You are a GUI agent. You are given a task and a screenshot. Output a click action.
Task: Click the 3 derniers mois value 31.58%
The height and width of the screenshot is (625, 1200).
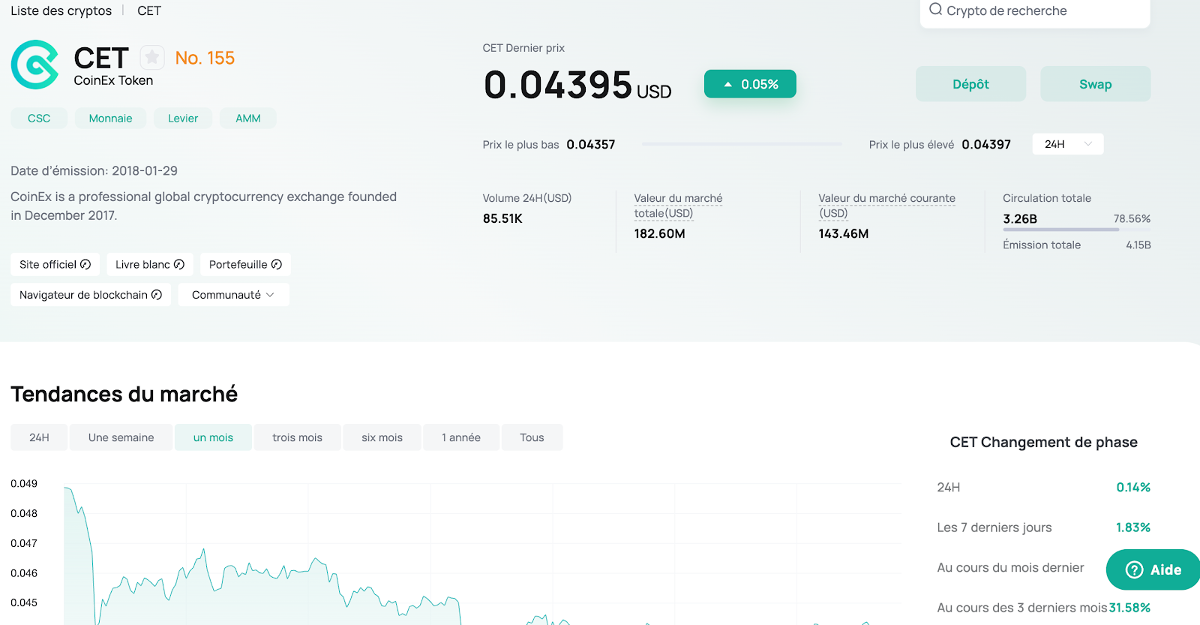pyautogui.click(x=1130, y=607)
